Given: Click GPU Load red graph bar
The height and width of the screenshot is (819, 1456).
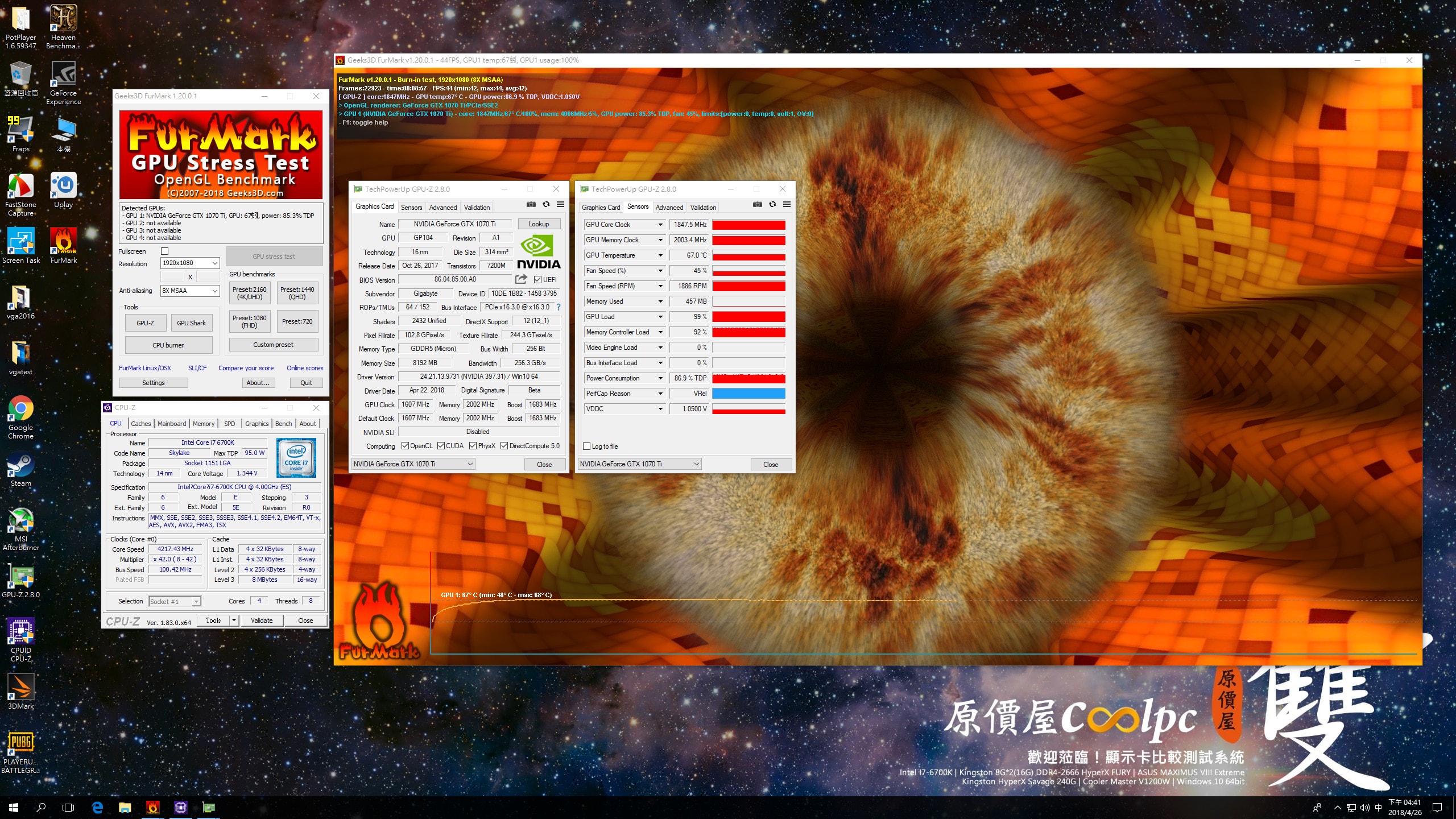Looking at the screenshot, I should click(x=748, y=317).
